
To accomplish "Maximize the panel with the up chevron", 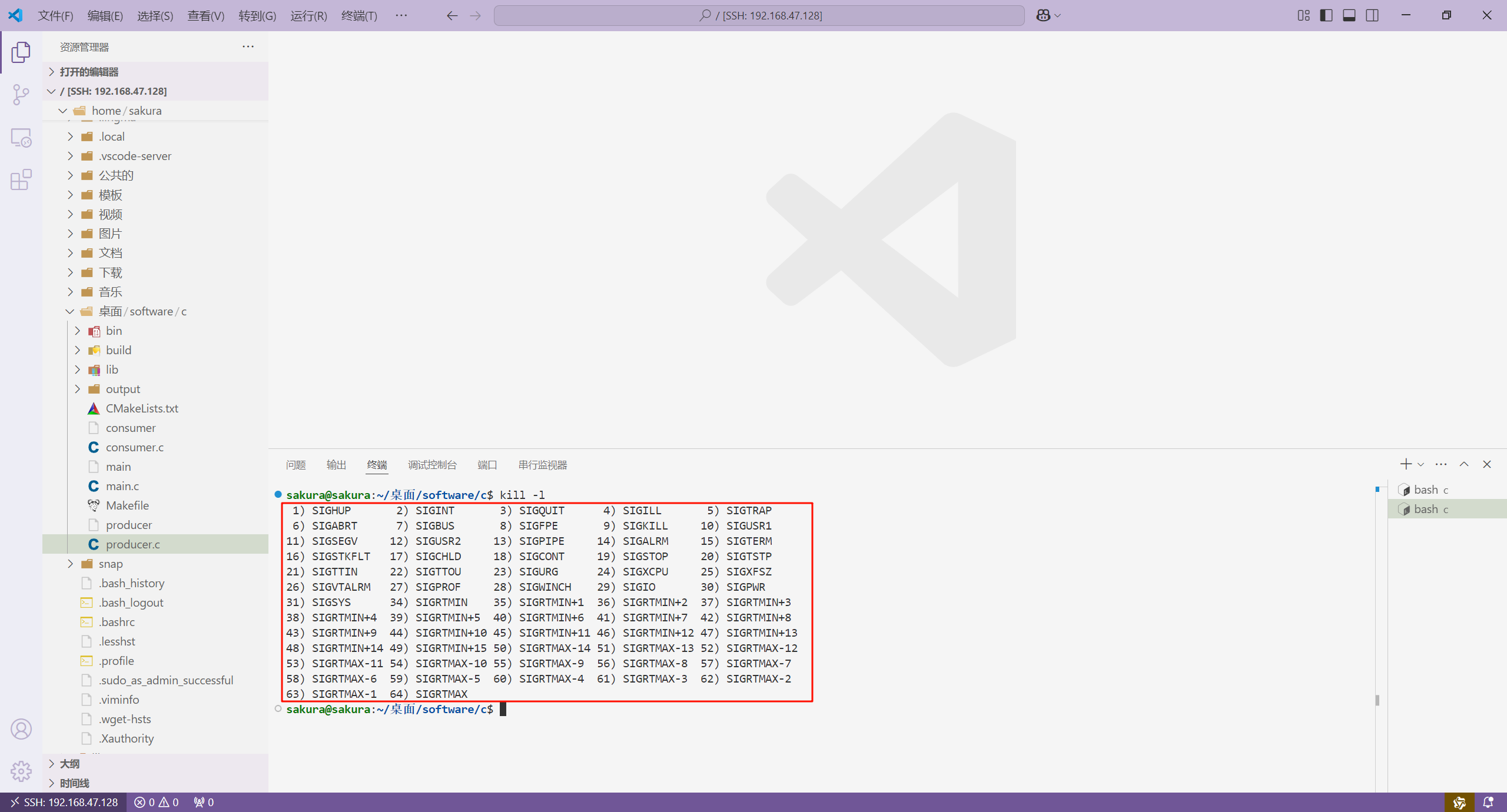I will click(x=1464, y=464).
